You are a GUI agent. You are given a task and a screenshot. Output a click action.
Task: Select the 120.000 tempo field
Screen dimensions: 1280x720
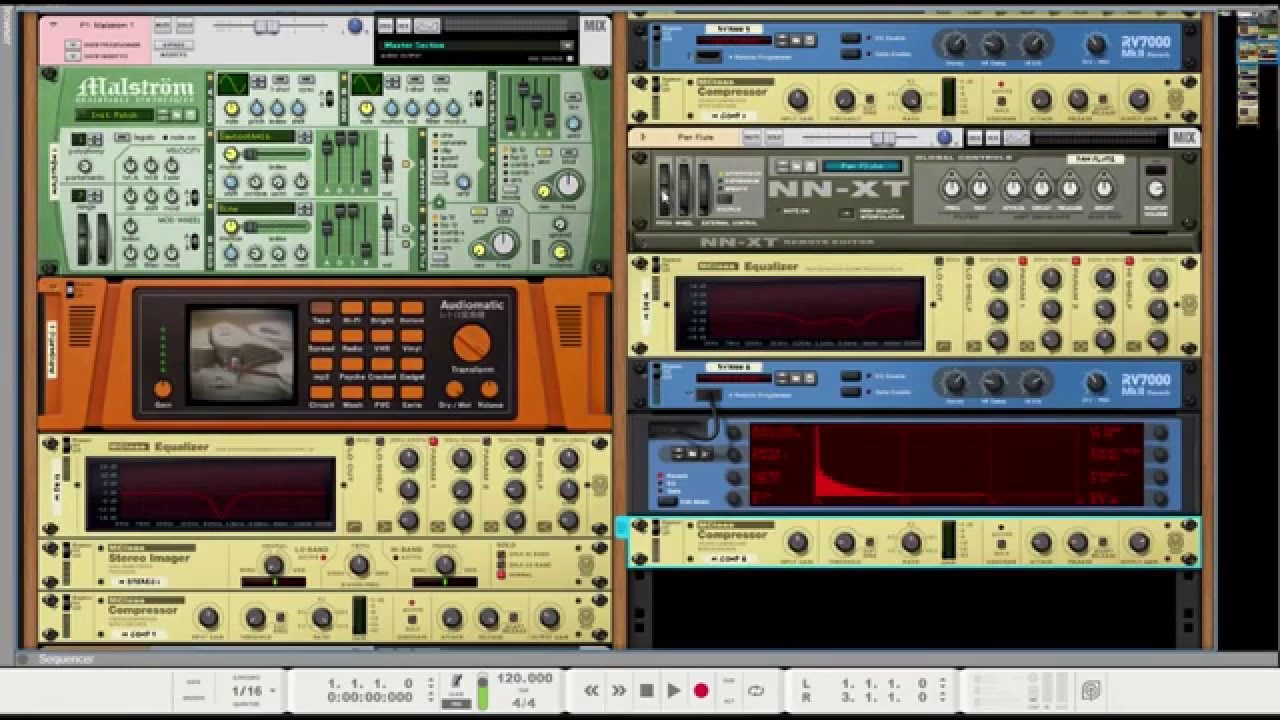click(x=524, y=678)
